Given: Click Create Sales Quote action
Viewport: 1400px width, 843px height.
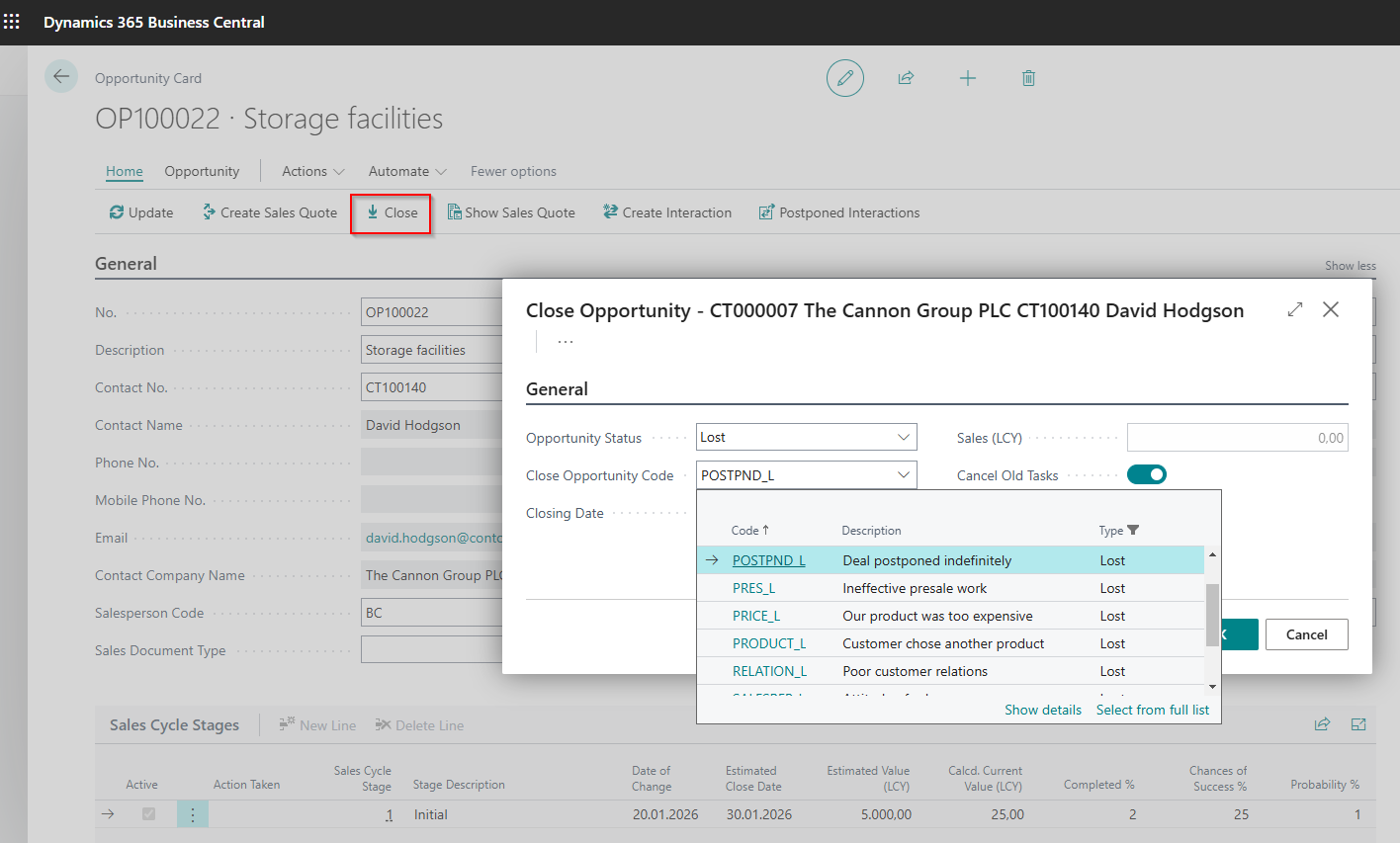Looking at the screenshot, I should point(269,212).
